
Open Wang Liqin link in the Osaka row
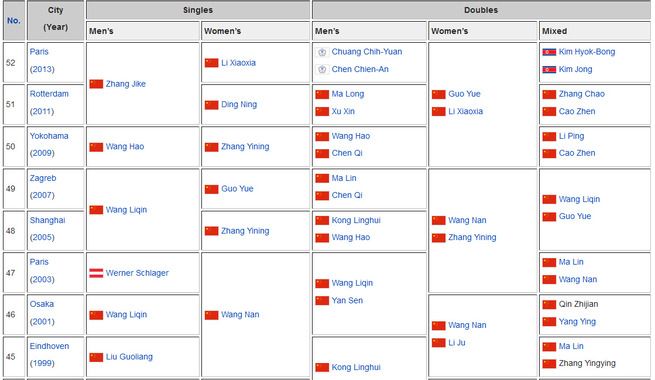tap(126, 315)
